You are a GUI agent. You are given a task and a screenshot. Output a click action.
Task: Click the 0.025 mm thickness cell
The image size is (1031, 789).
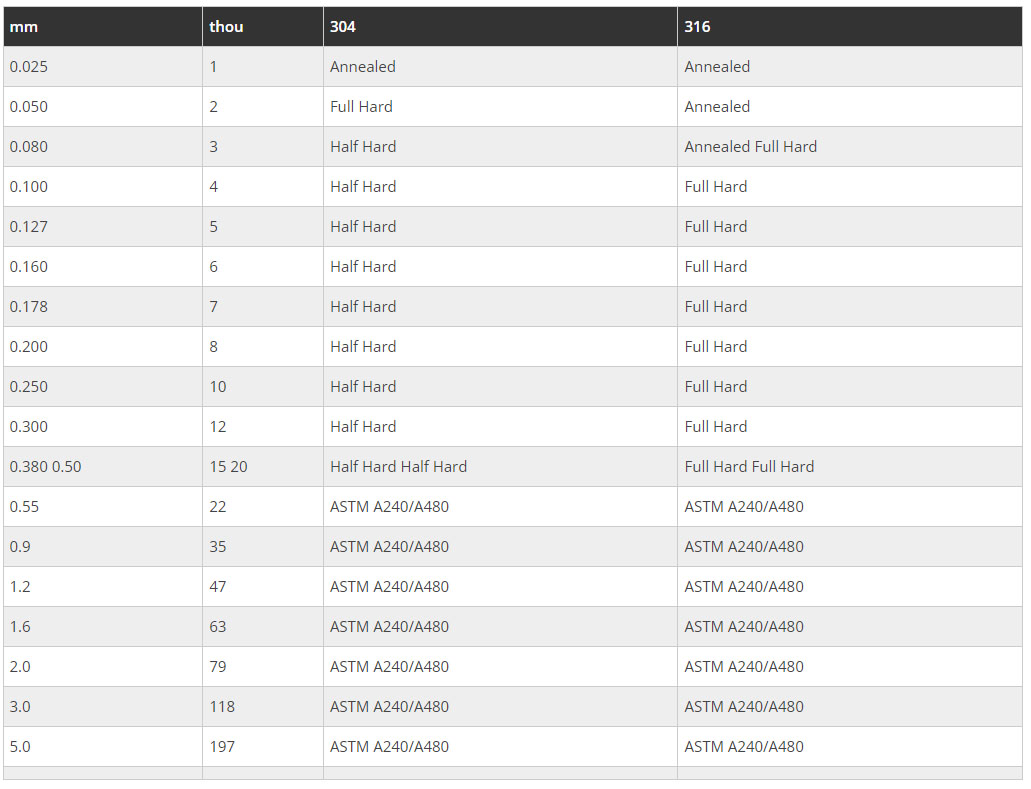point(29,67)
